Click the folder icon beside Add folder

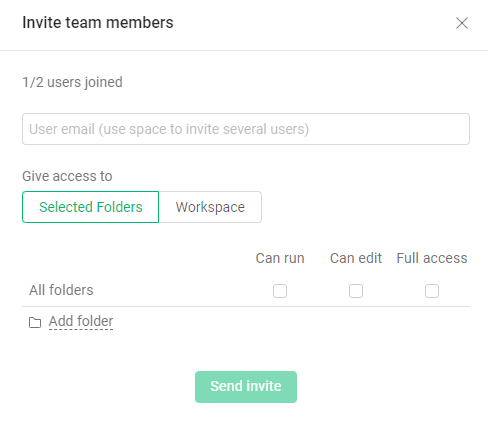pyautogui.click(x=35, y=322)
